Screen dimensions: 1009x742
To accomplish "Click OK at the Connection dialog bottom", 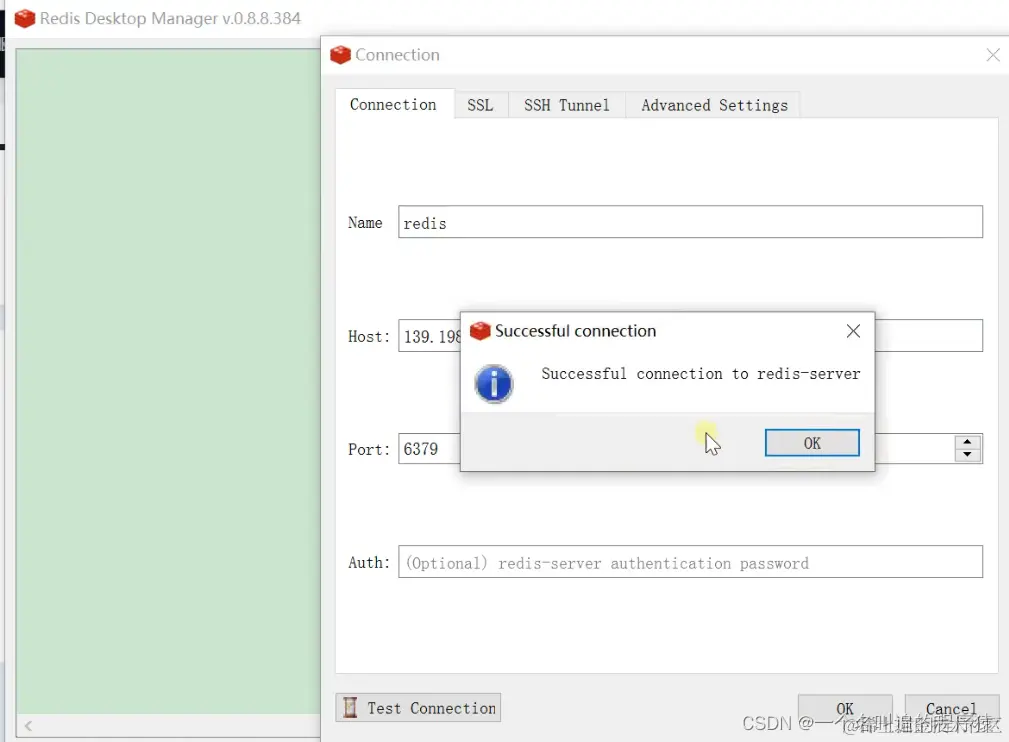I will pyautogui.click(x=844, y=709).
